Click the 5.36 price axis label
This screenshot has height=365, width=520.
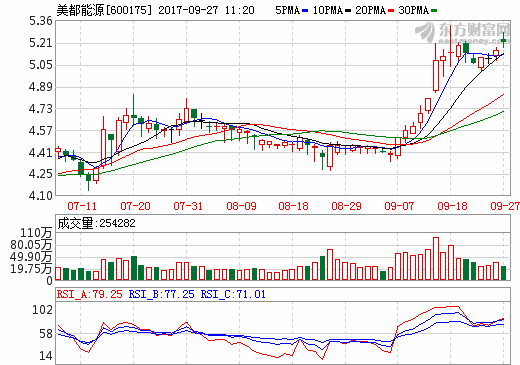pyautogui.click(x=41, y=21)
